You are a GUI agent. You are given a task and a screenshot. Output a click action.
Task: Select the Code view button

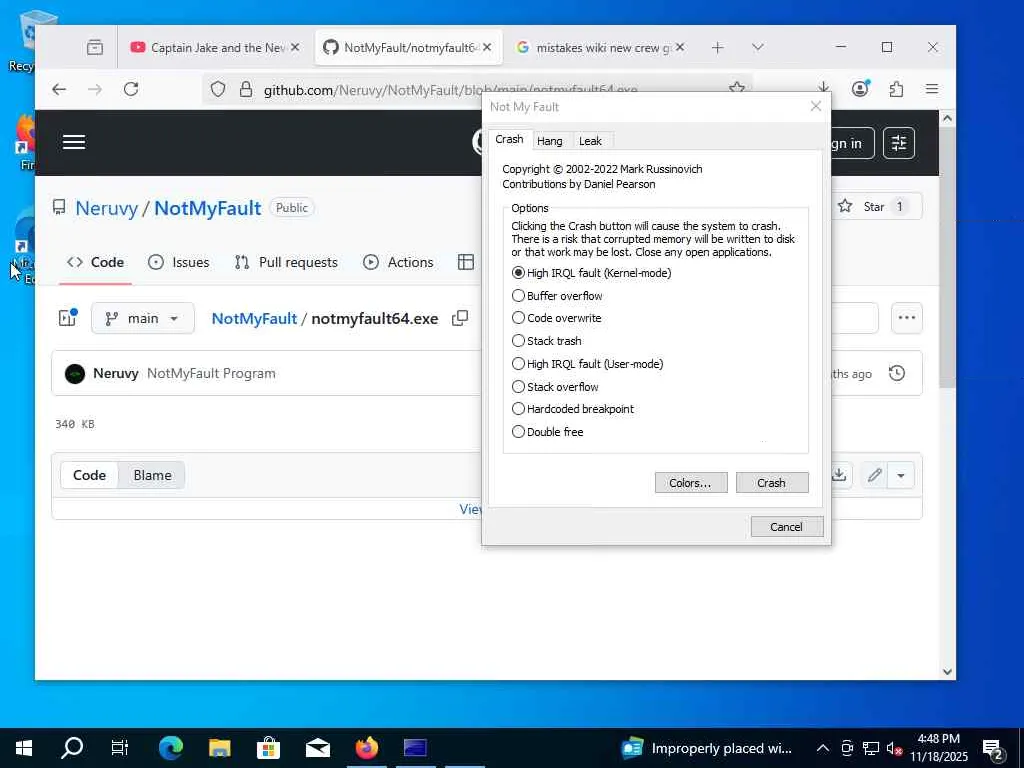89,475
